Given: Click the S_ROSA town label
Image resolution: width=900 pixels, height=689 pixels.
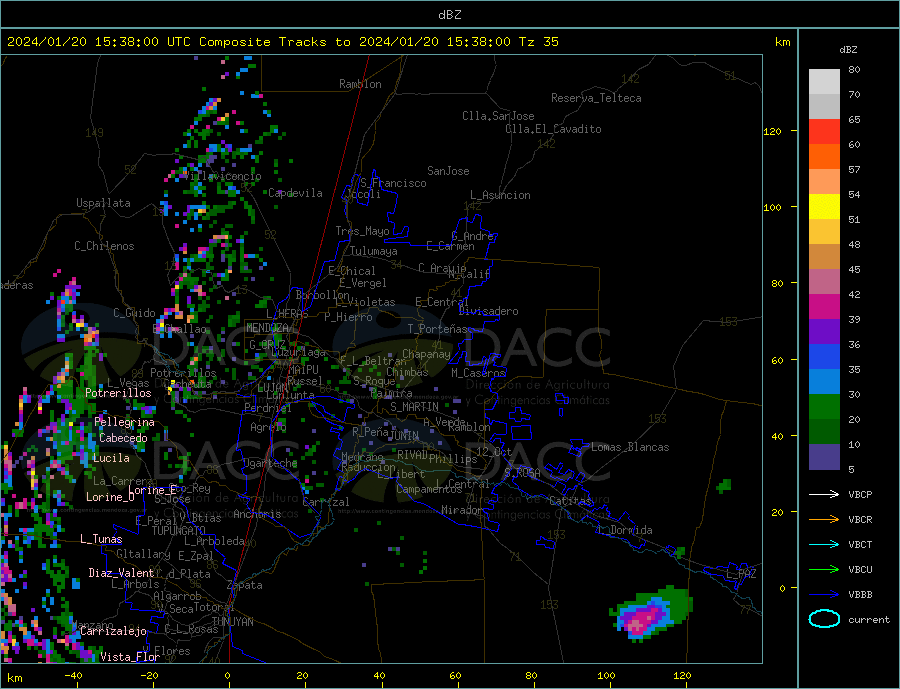Looking at the screenshot, I should [522, 473].
